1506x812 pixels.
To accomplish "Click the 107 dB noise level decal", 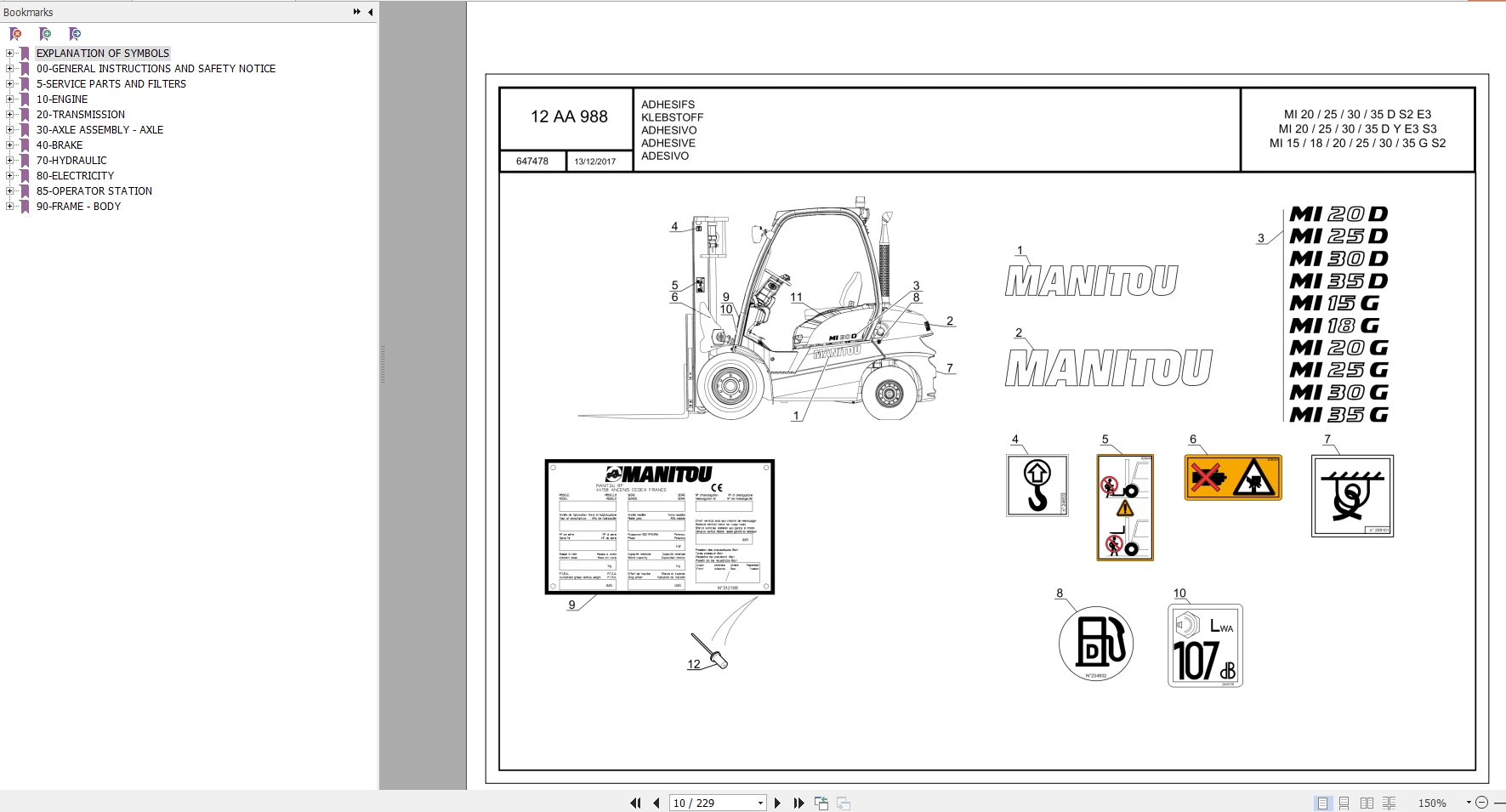I will (x=1205, y=645).
